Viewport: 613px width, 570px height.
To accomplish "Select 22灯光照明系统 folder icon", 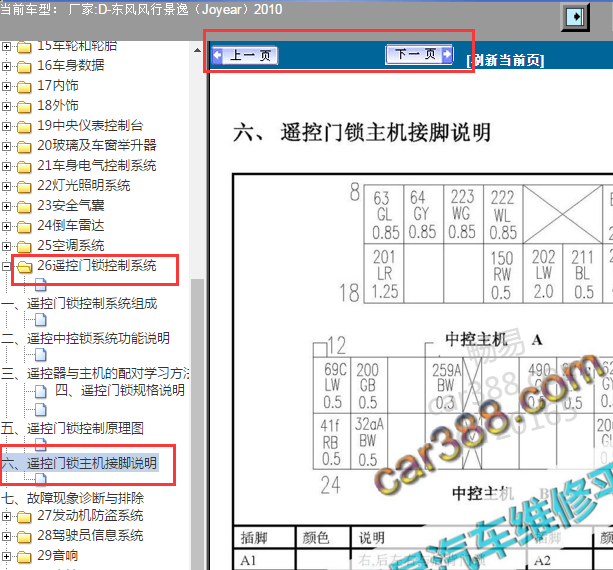I will [x=24, y=186].
